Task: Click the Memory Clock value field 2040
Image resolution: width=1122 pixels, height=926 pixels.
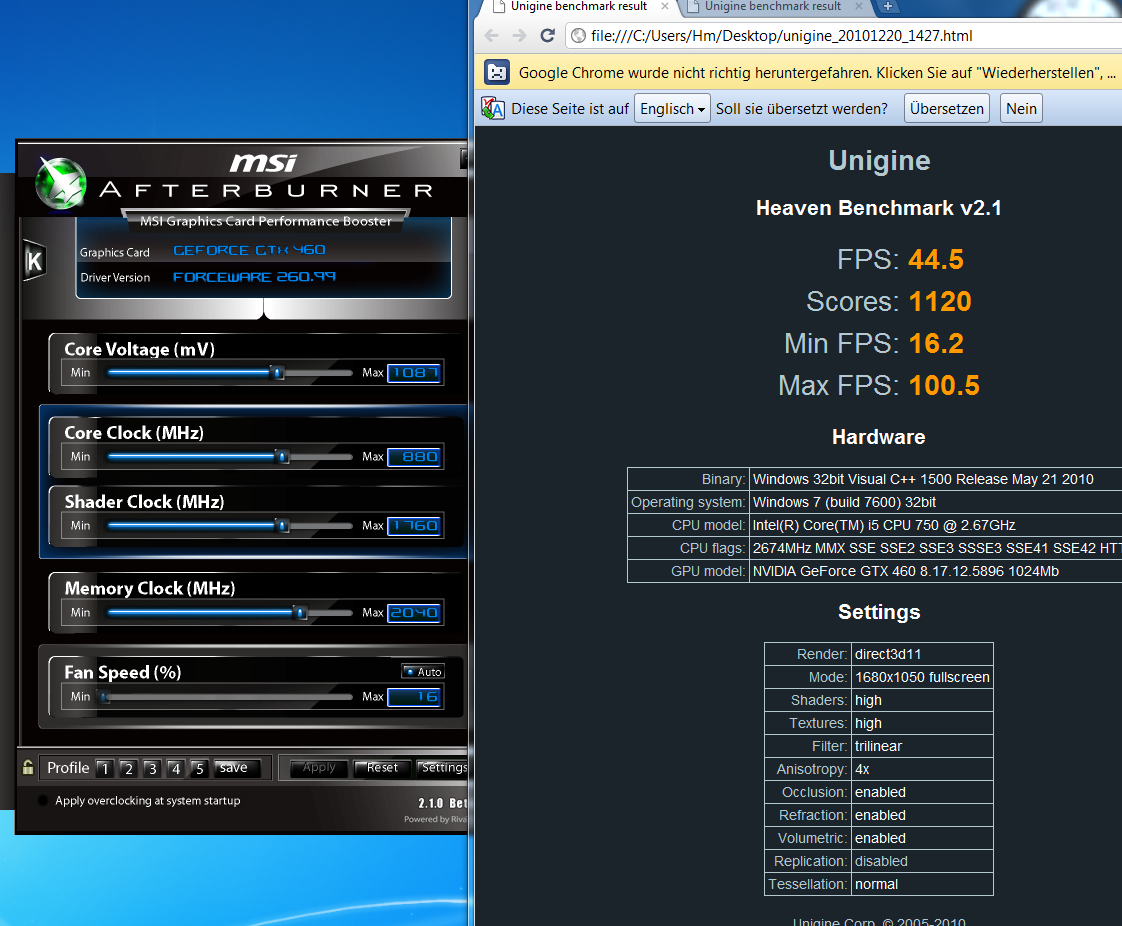Action: coord(414,613)
